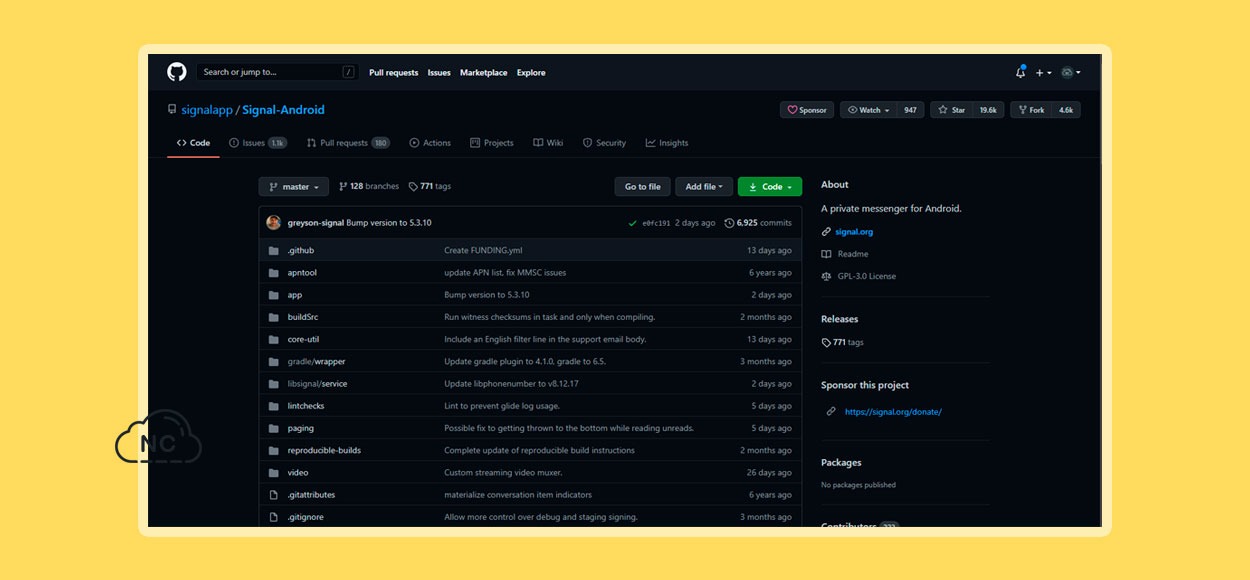Click the Go to file button
The image size is (1250, 580).
click(643, 187)
